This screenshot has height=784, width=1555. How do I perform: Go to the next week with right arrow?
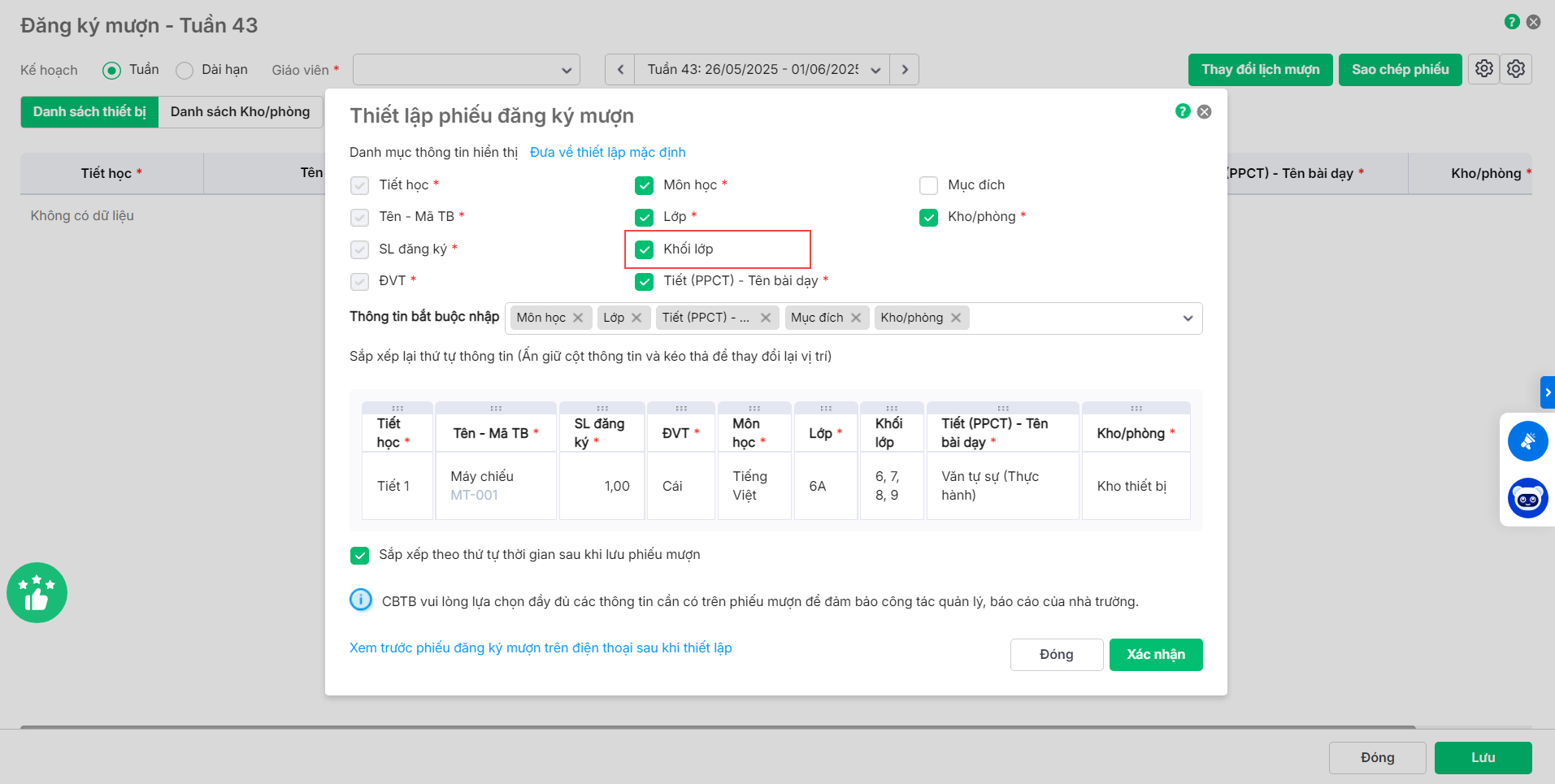coord(905,70)
